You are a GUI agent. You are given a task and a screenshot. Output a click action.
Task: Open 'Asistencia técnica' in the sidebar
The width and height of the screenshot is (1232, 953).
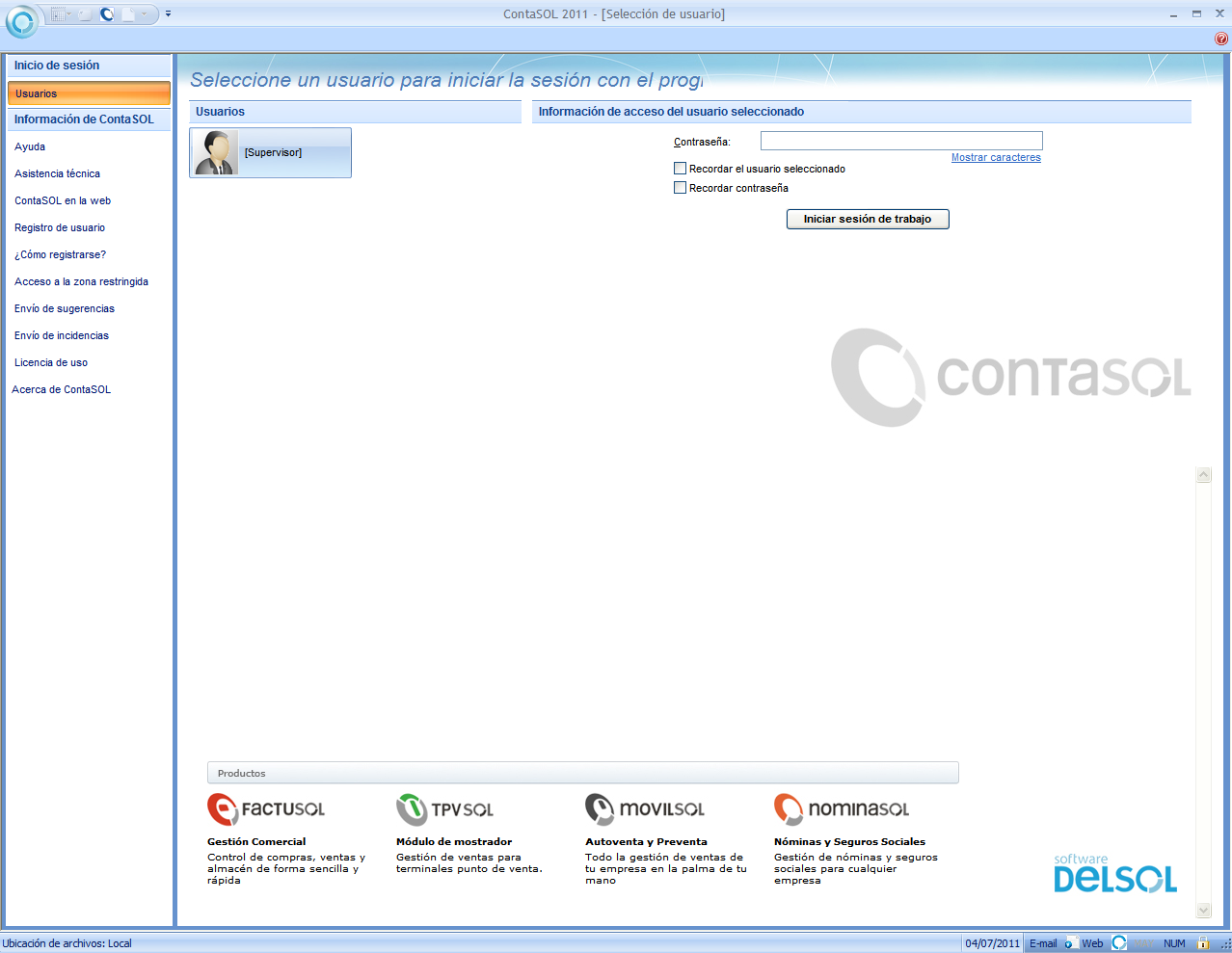click(57, 174)
